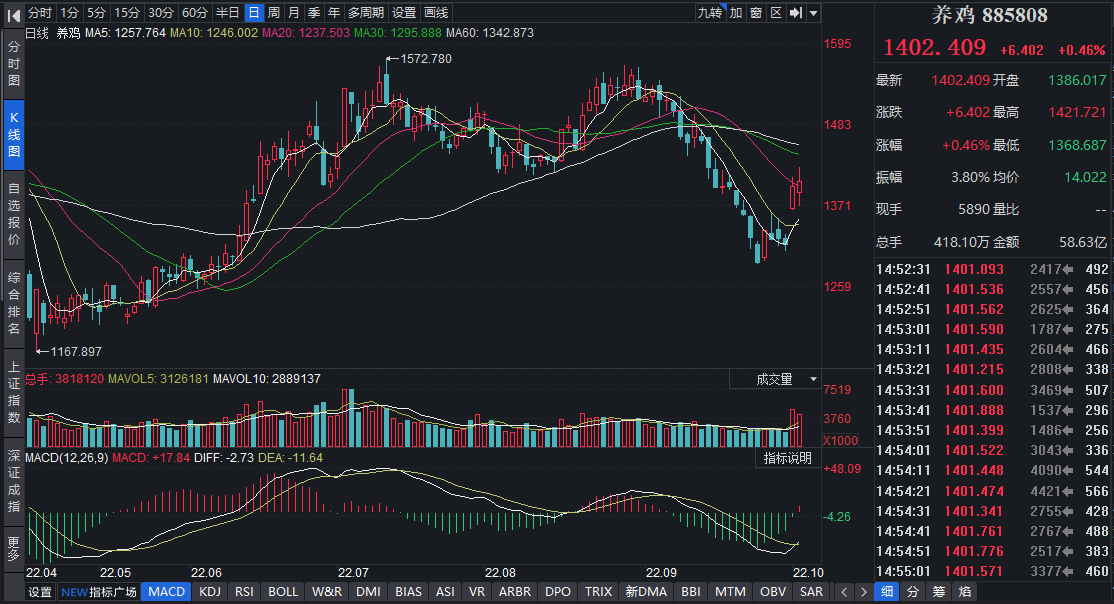Expand the top toolbar dropdown arrow
Image resolution: width=1114 pixels, height=604 pixels.
[814, 13]
